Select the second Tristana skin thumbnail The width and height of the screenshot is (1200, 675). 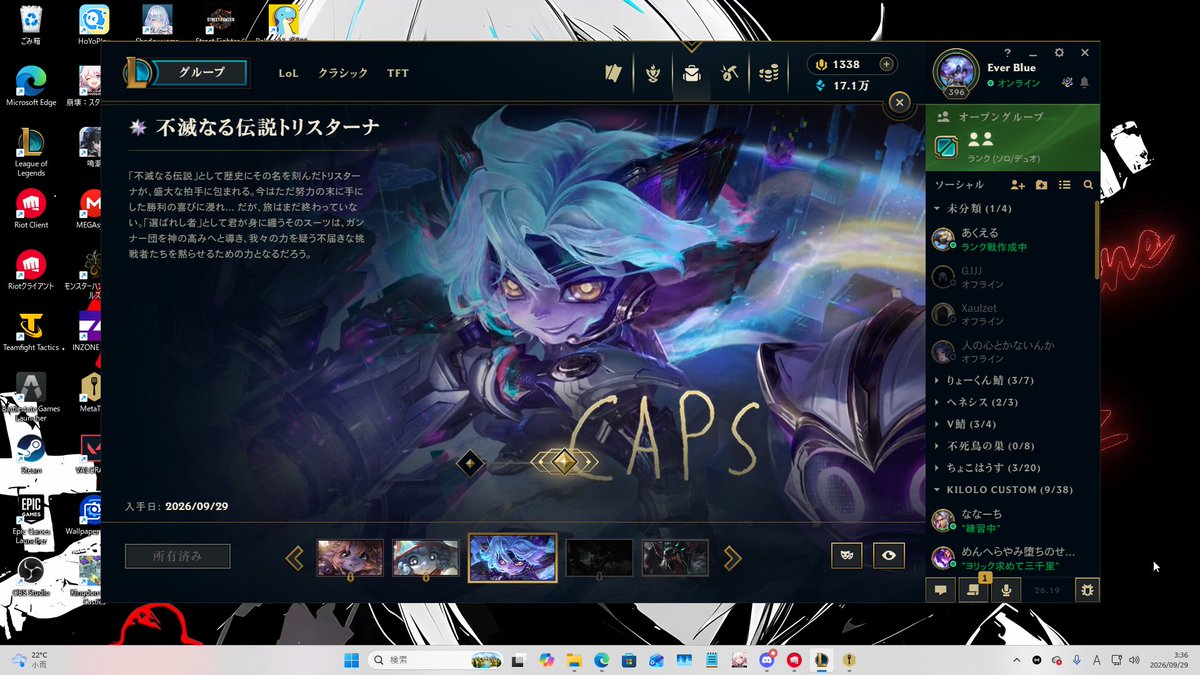pos(426,557)
